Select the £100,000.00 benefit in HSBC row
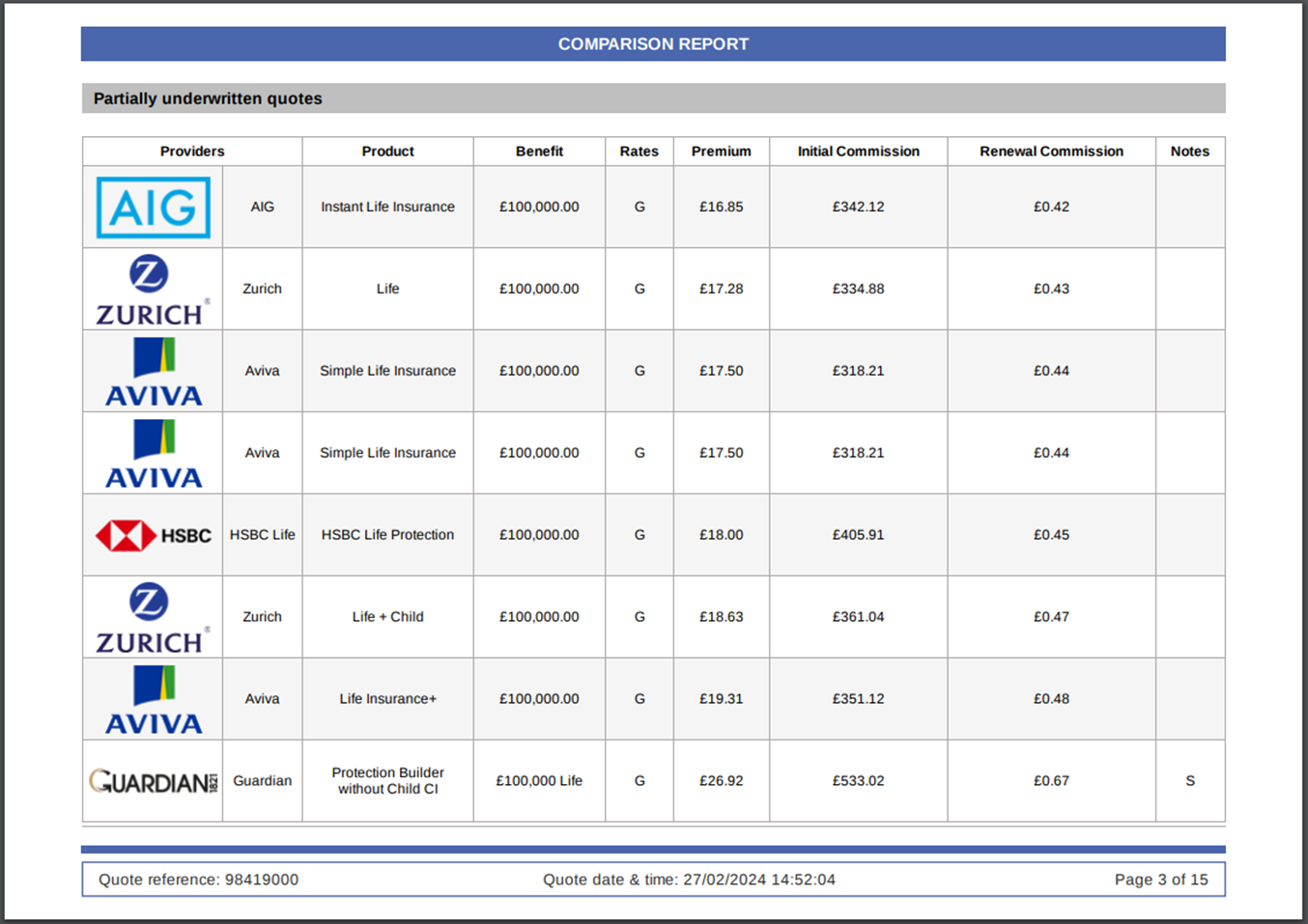The height and width of the screenshot is (924, 1308). 539,535
